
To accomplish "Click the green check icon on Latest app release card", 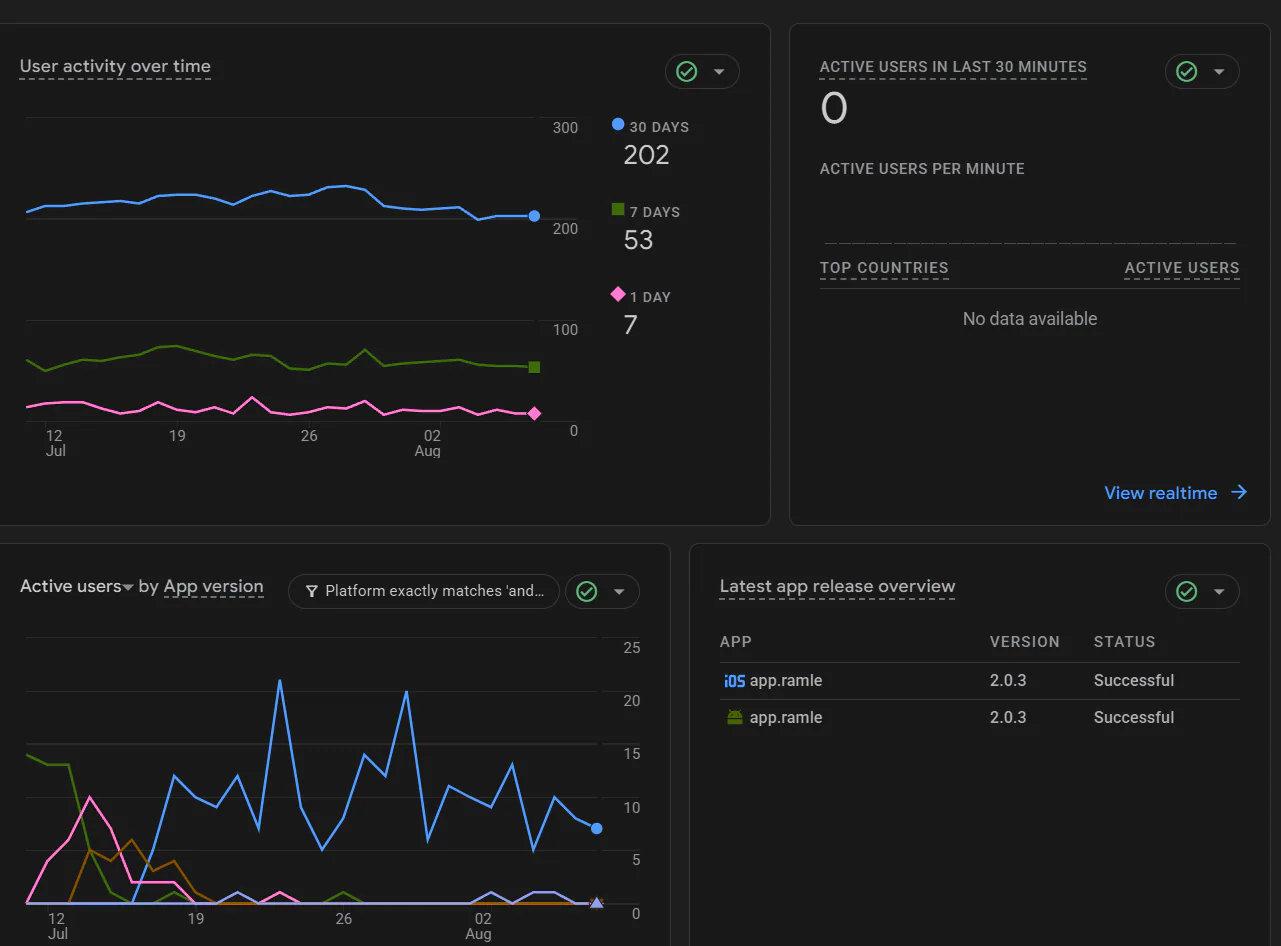I will tap(1186, 592).
